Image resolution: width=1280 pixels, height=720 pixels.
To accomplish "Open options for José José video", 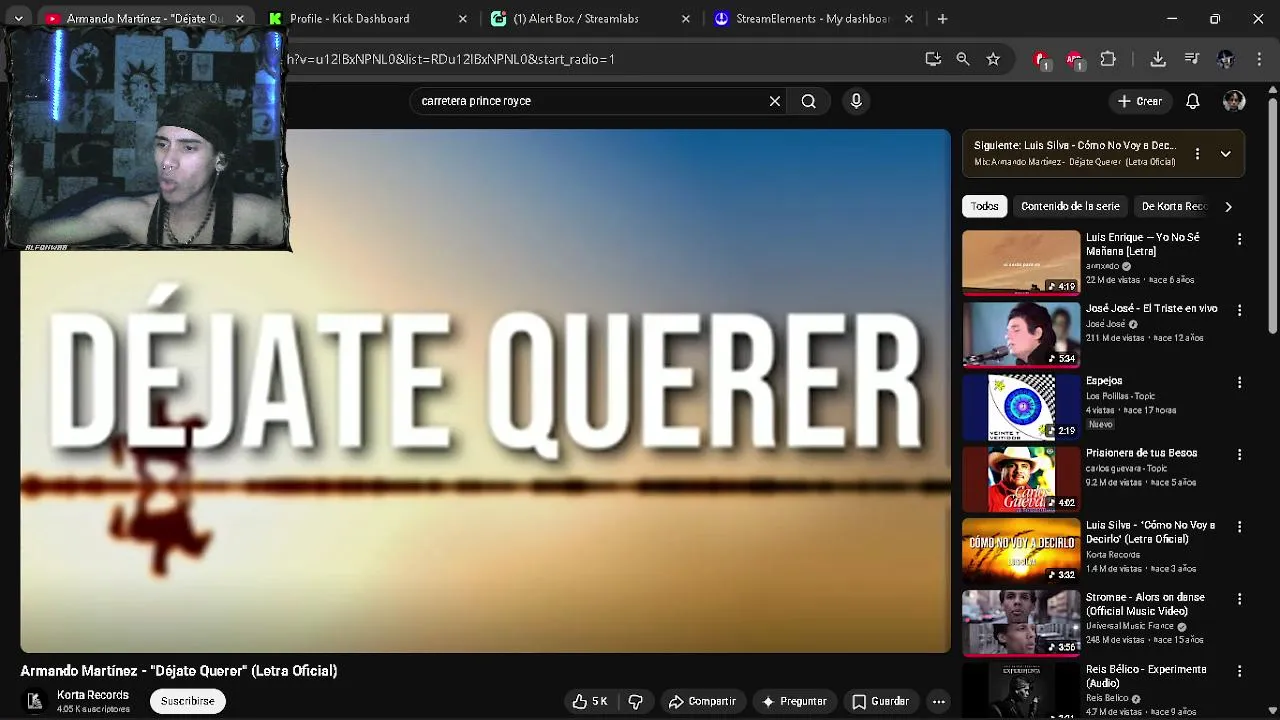I will point(1239,311).
